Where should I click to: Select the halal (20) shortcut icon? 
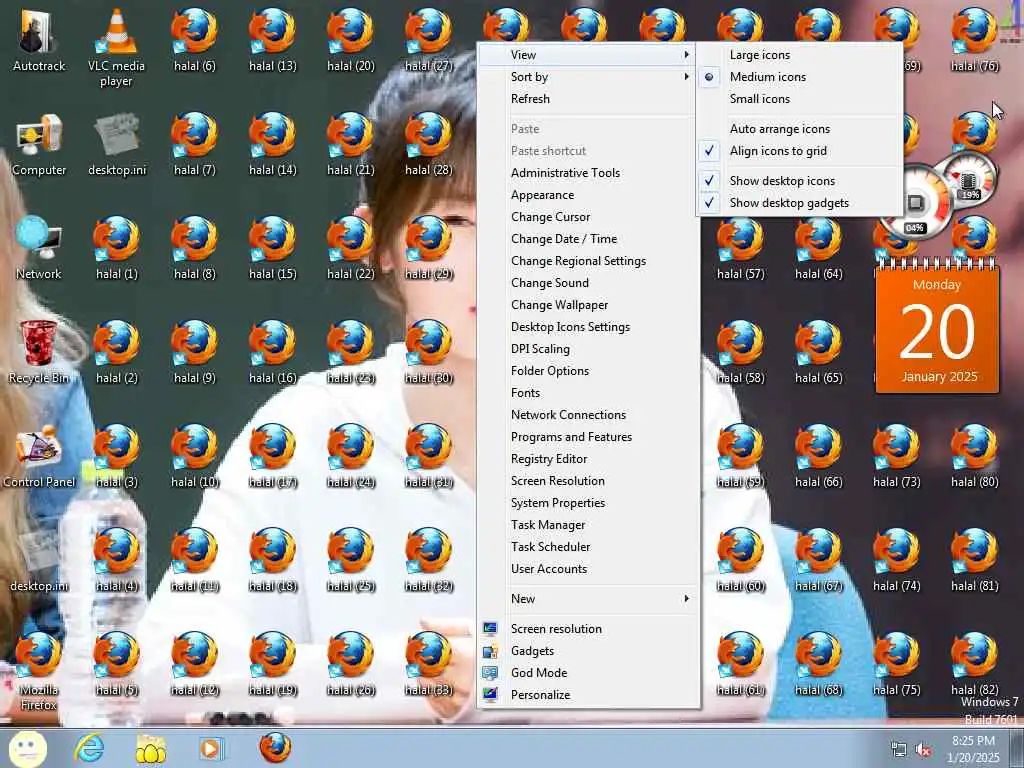351,40
